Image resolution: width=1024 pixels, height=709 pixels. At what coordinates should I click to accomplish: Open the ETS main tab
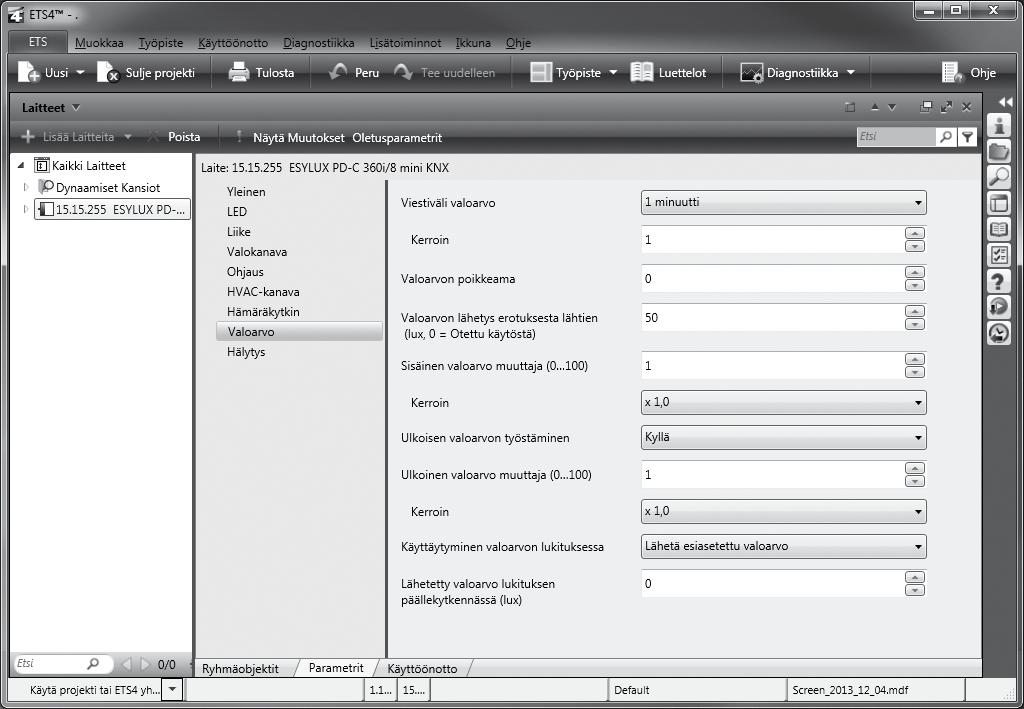[38, 42]
